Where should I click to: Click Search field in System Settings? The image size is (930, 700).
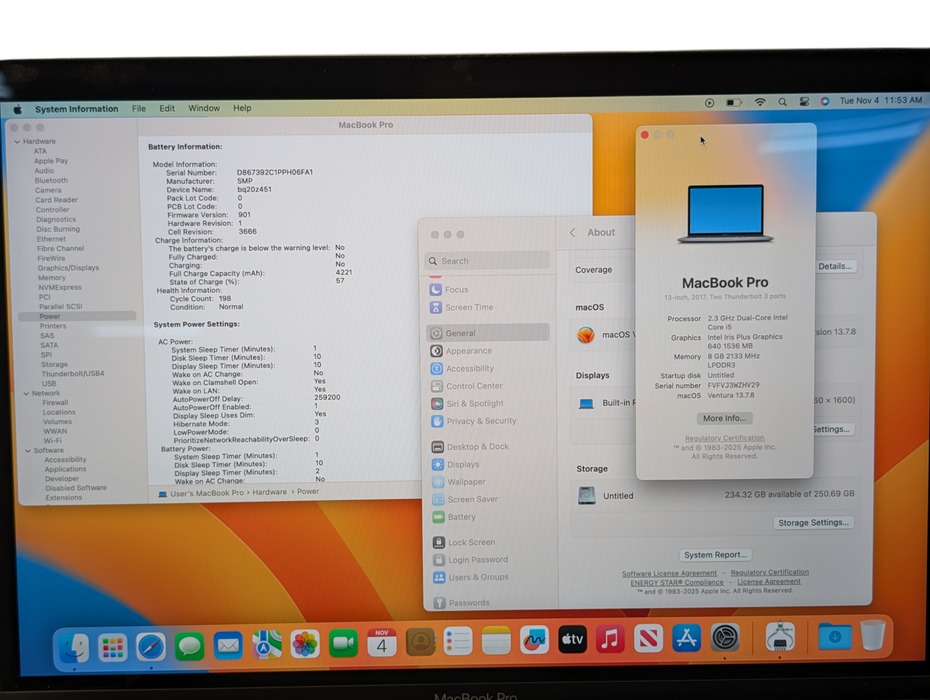[488, 260]
